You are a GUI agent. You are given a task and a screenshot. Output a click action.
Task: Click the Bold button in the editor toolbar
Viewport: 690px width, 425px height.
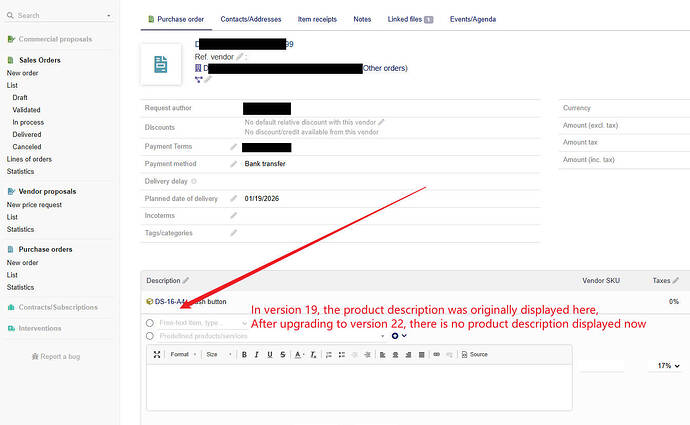(x=244, y=354)
